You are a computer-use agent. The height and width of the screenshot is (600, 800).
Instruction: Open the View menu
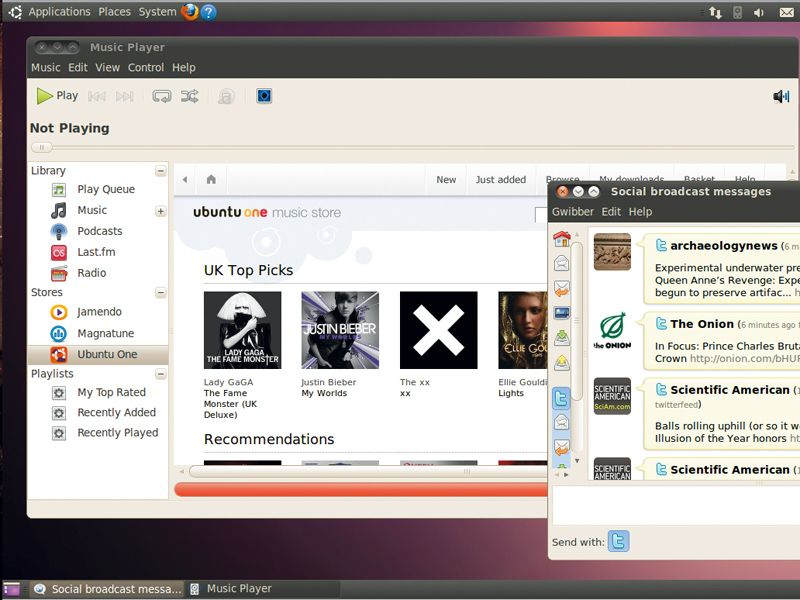click(x=107, y=67)
